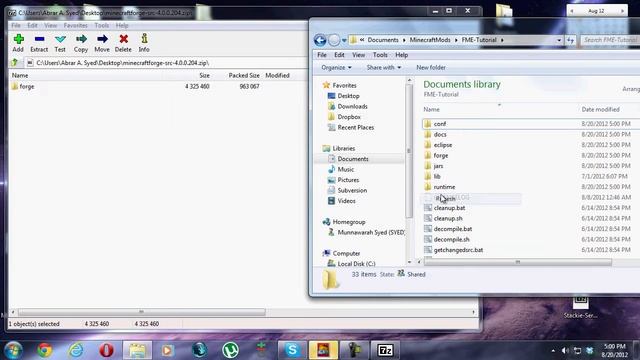Viewport: 640px width, 360px height.
Task: Sort by Date modified column in Explorer
Action: point(600,109)
